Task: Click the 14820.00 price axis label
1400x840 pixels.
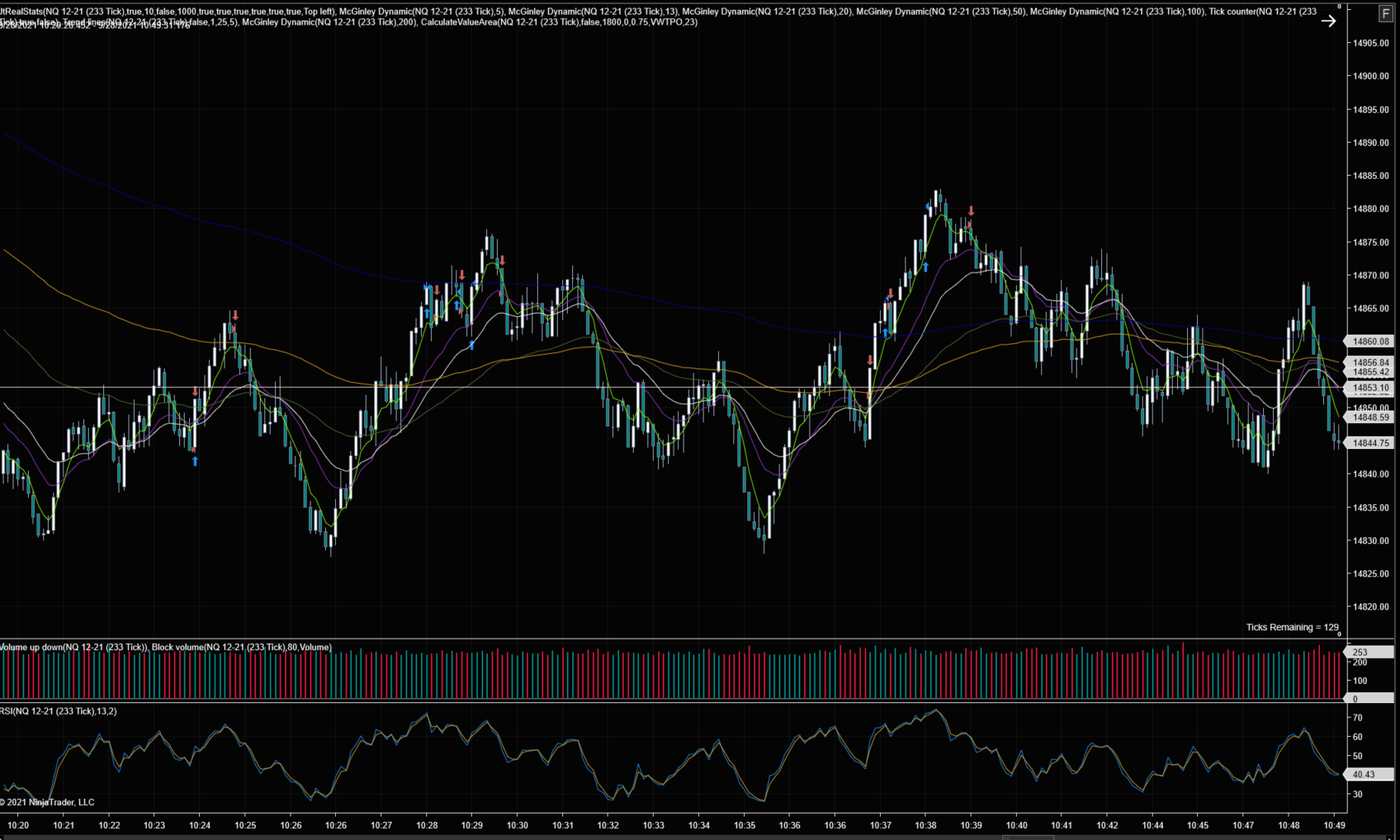Action: point(1370,606)
